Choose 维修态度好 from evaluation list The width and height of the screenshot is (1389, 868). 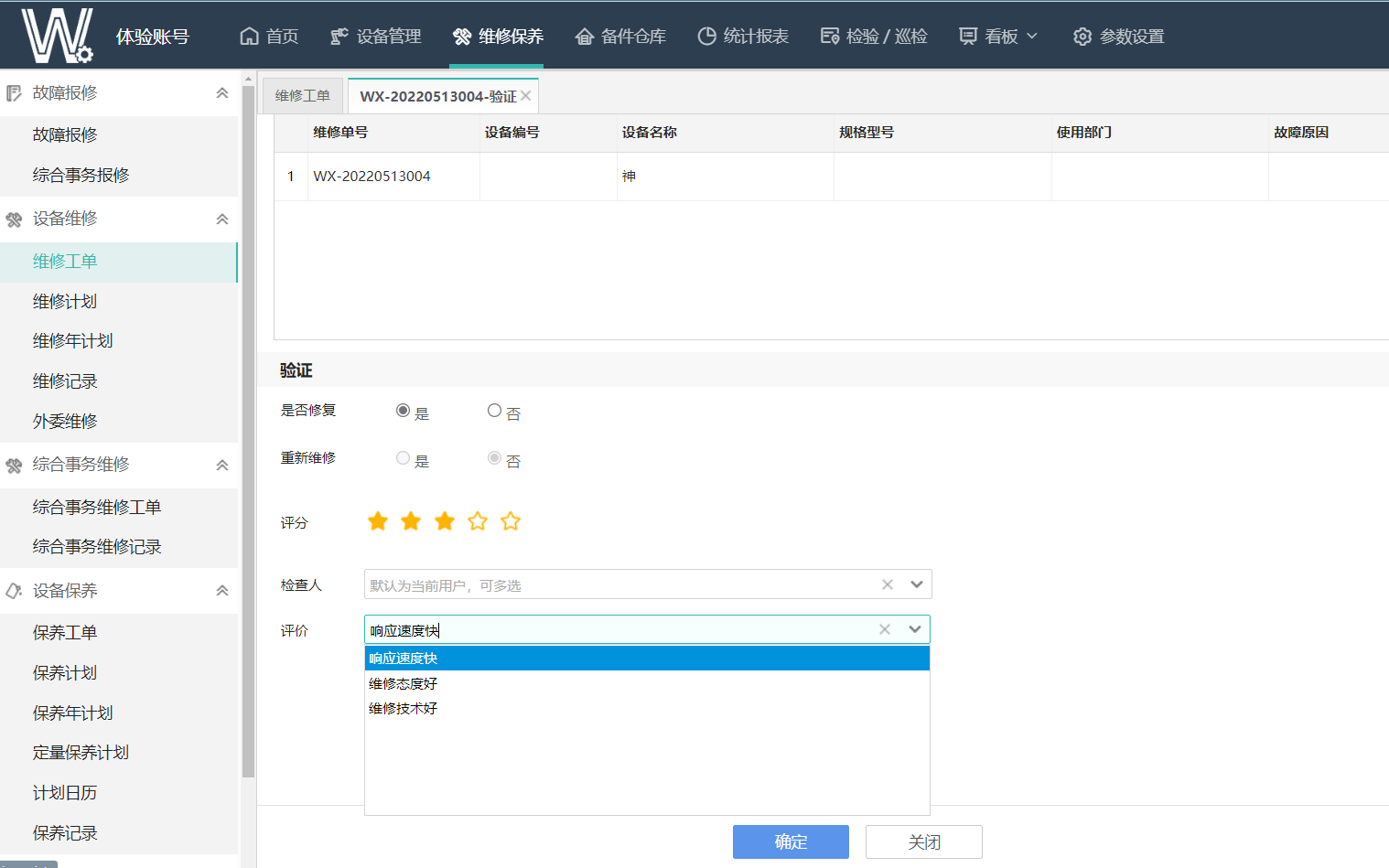coord(647,683)
